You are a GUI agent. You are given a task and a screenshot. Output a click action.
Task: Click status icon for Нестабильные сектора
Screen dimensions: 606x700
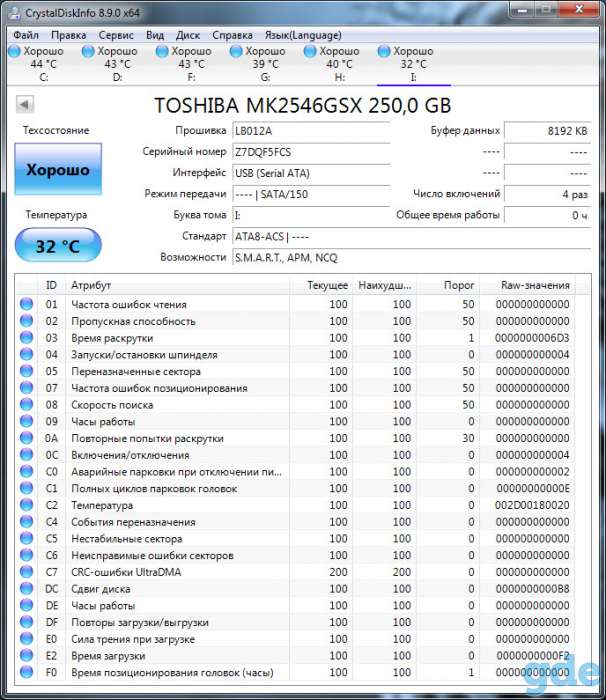(x=27, y=538)
